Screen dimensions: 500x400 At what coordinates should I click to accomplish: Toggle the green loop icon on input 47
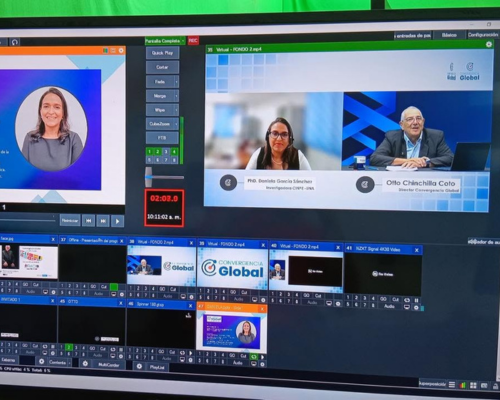254,356
